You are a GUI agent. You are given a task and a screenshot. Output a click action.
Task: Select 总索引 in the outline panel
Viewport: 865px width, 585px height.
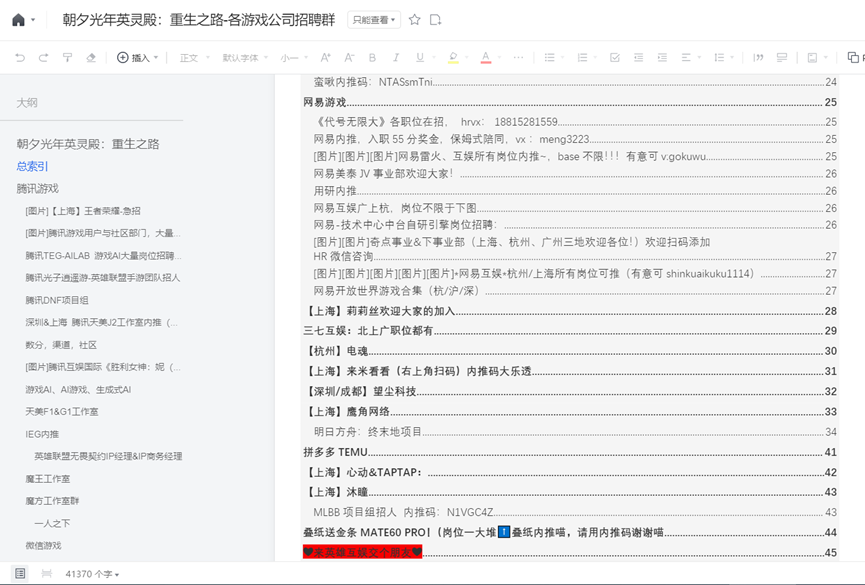(32, 166)
